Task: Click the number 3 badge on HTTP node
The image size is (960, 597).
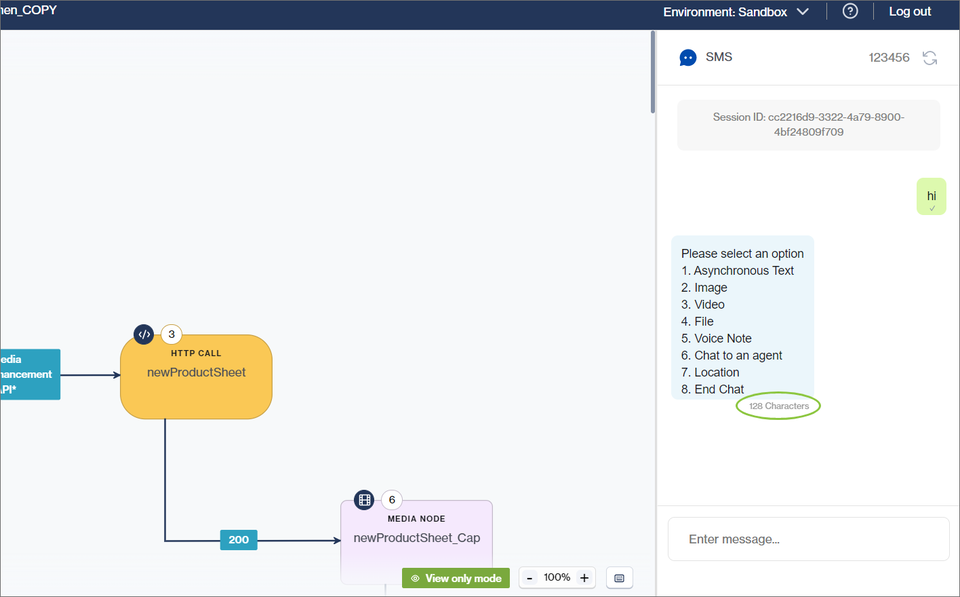Action: coord(171,334)
